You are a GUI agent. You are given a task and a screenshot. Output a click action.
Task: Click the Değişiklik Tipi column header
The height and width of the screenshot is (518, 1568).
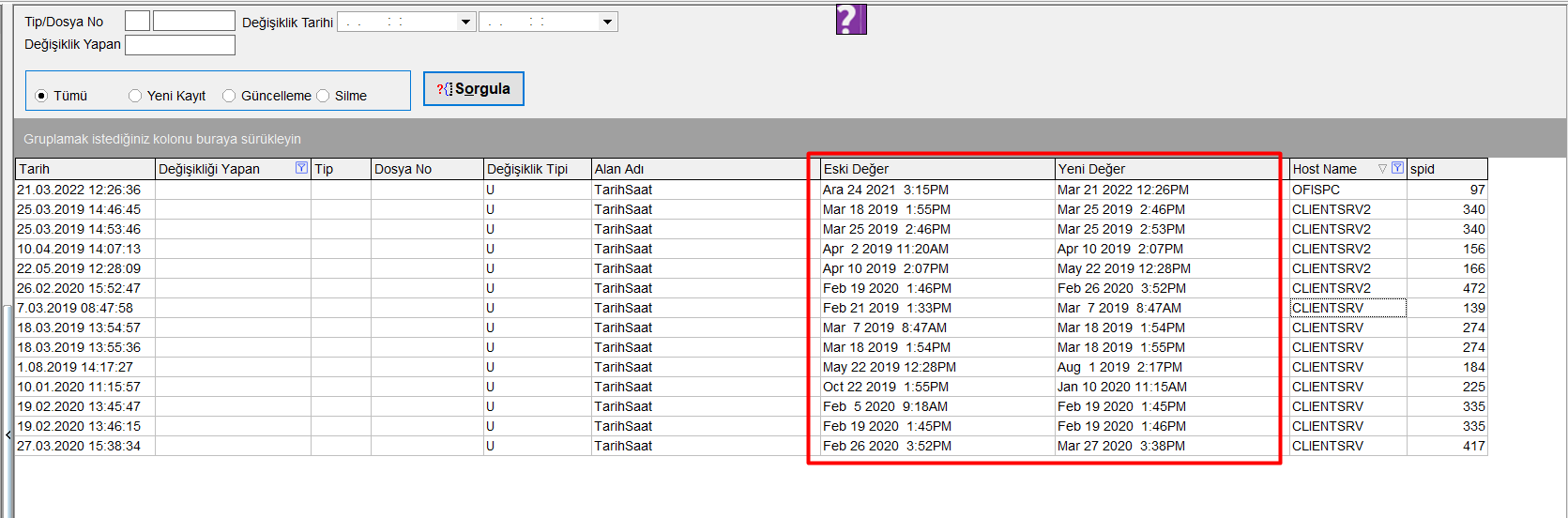[x=538, y=169]
